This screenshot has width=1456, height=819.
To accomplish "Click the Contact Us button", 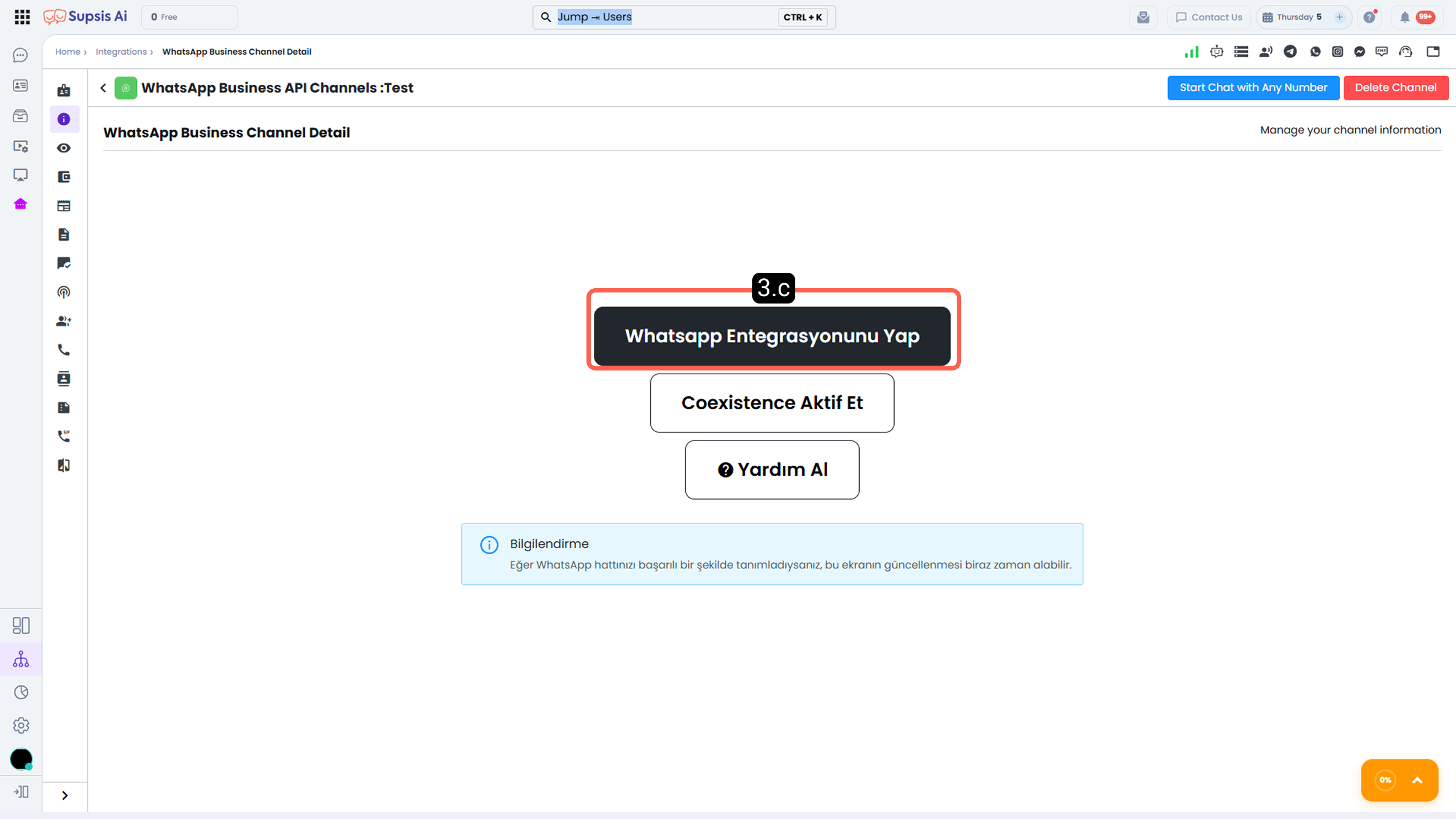I will 1209,17.
